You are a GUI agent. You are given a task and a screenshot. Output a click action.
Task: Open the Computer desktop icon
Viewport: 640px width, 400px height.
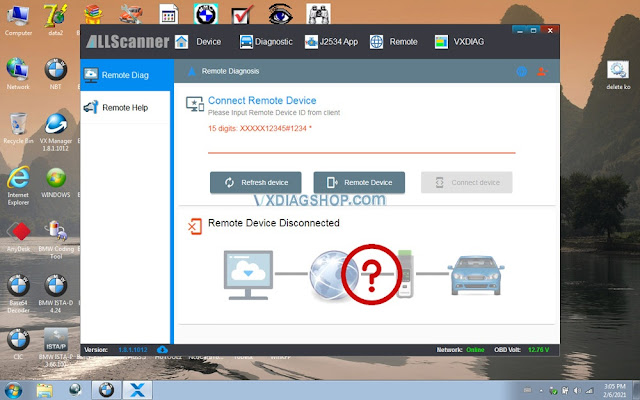click(x=18, y=20)
